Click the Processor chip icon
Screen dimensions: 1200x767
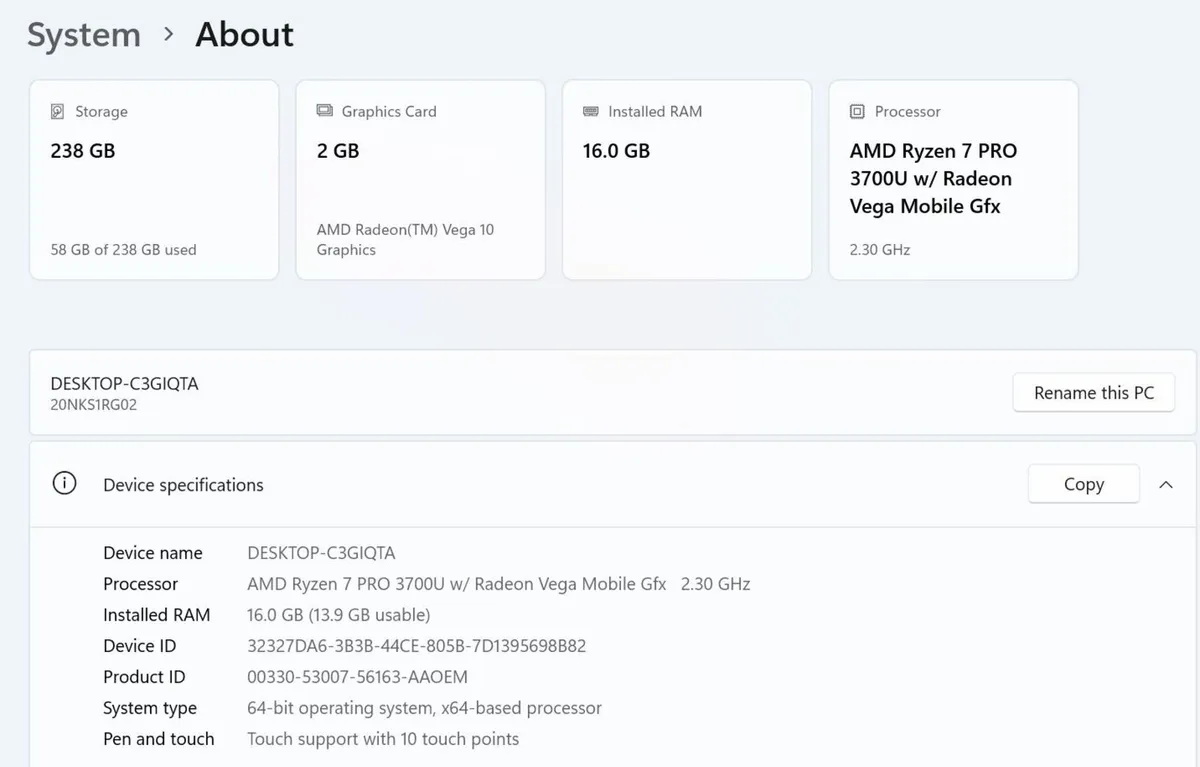[x=857, y=111]
